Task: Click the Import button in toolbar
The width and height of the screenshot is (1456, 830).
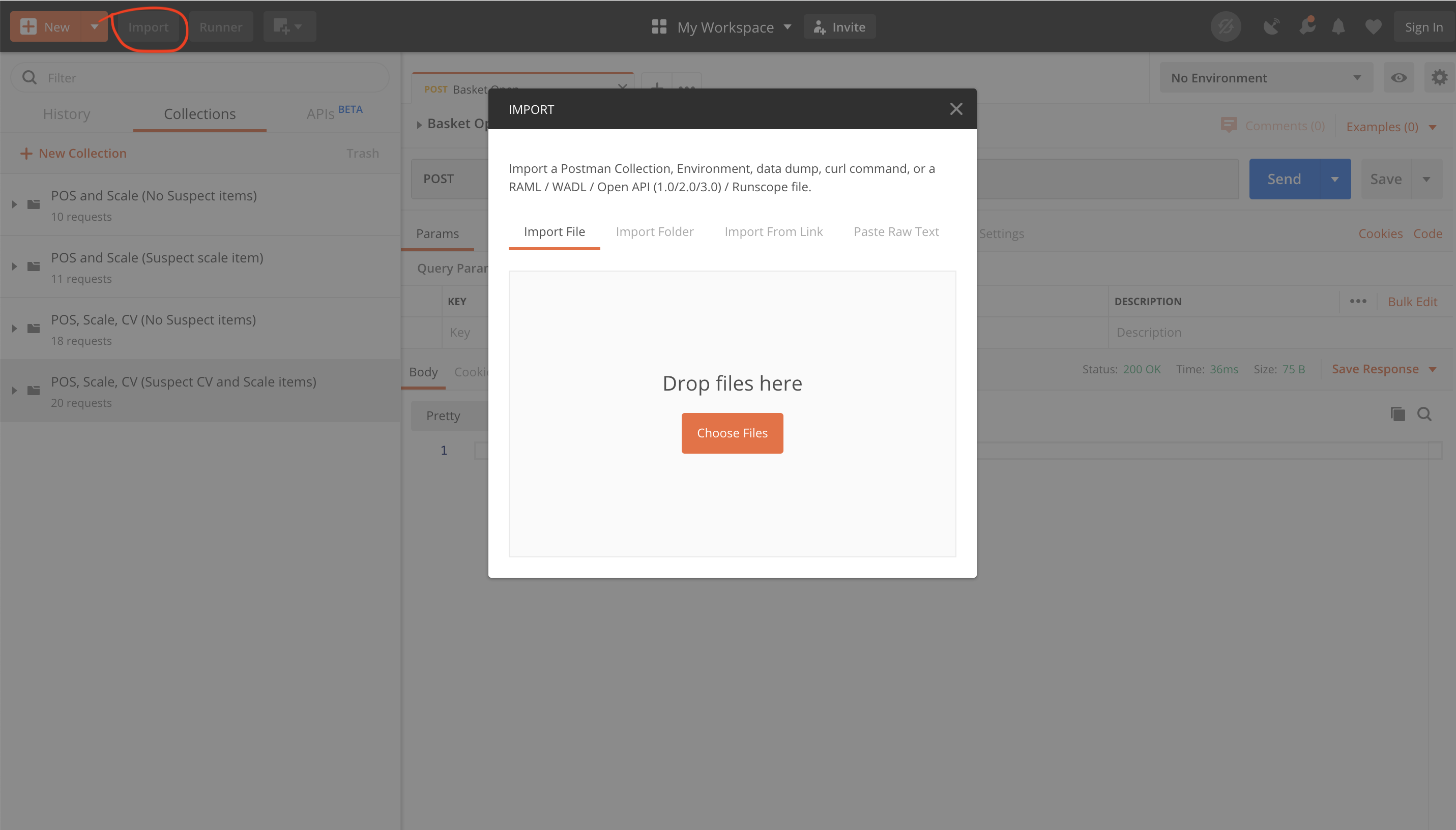Action: (x=148, y=26)
